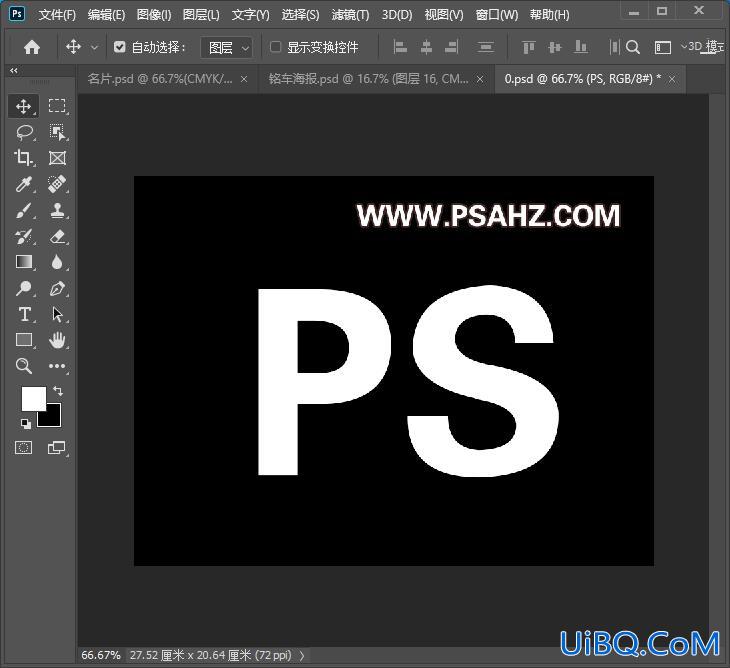The width and height of the screenshot is (730, 668).
Task: Collapse the toolbox with double-arrow
Action: tap(14, 71)
